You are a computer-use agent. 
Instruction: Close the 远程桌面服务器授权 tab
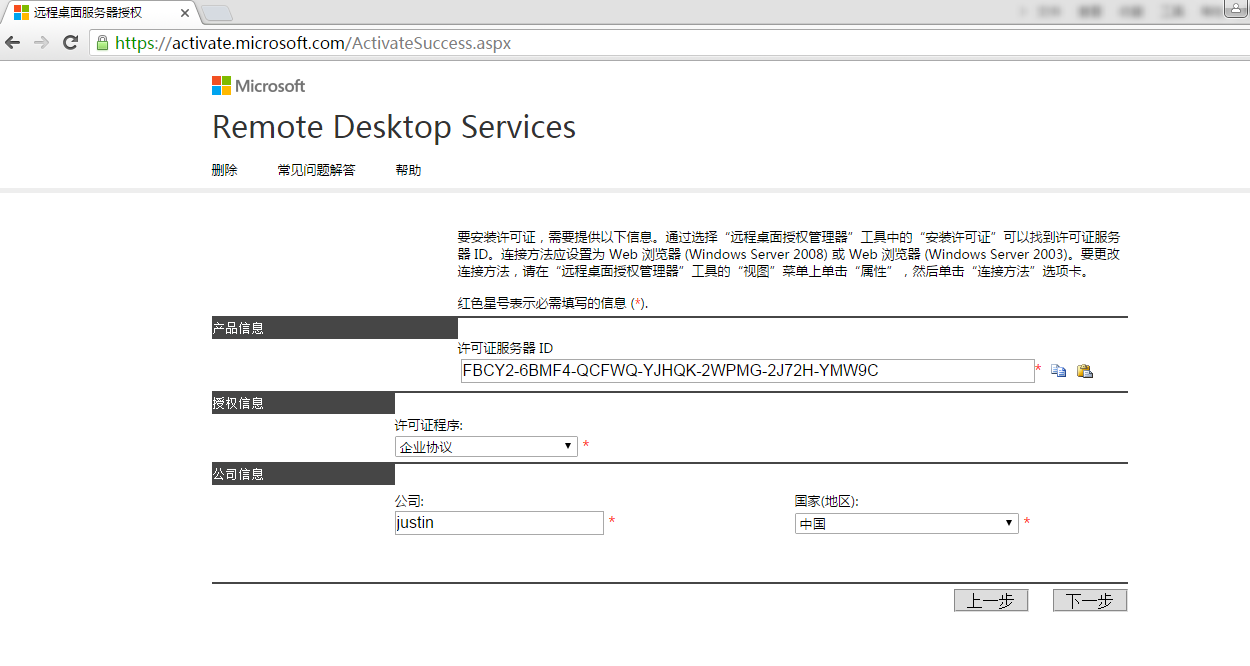point(184,13)
